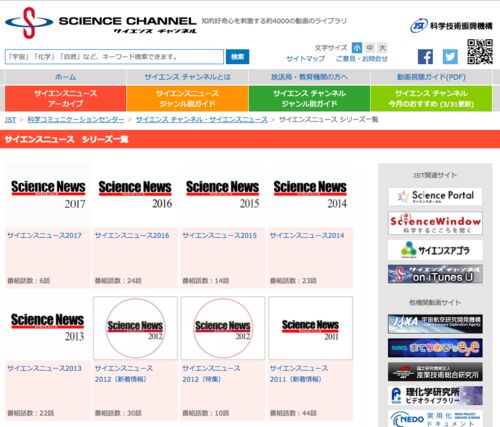
Task: Click the keyword search input field
Action: click(114, 57)
